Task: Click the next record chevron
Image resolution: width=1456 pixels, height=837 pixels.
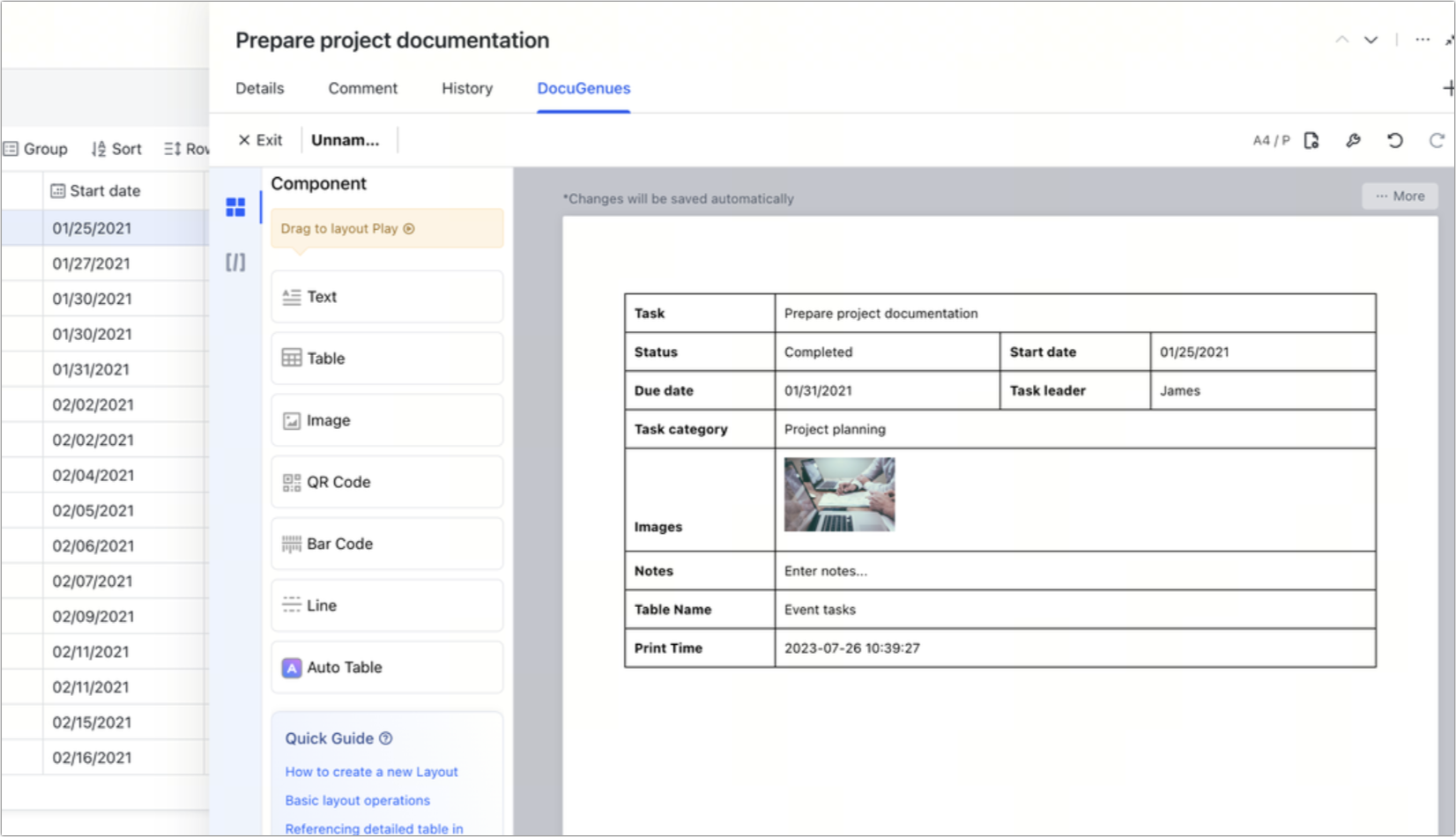Action: pos(1370,40)
